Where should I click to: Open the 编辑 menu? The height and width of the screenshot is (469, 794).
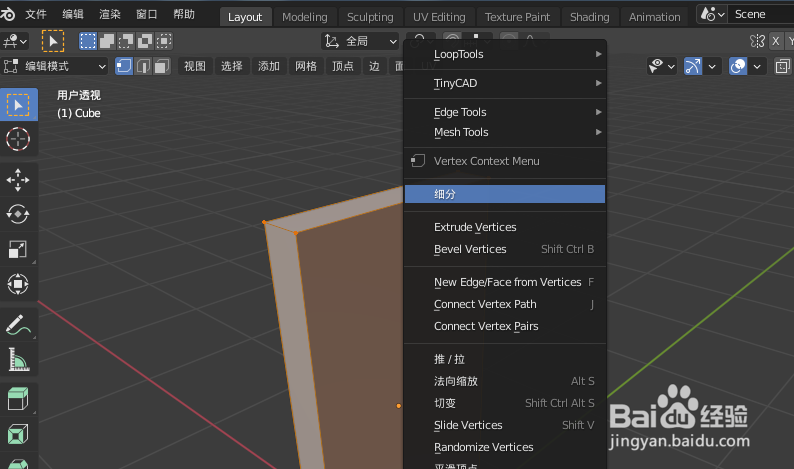(73, 14)
